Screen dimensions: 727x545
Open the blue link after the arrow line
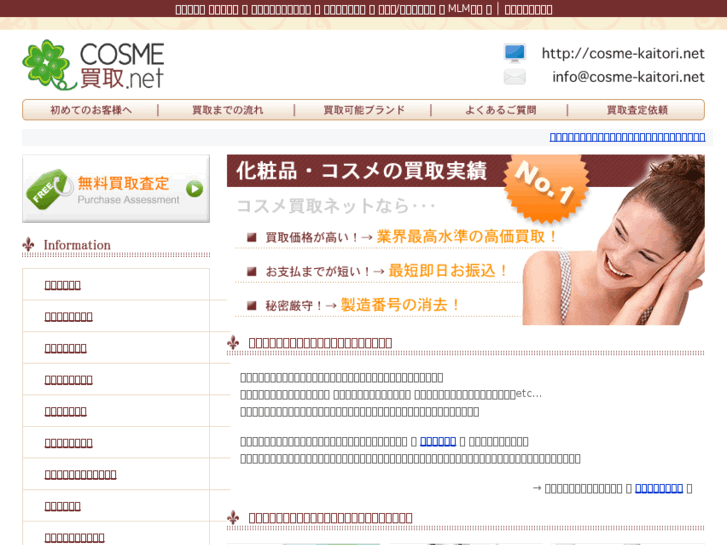(x=659, y=488)
